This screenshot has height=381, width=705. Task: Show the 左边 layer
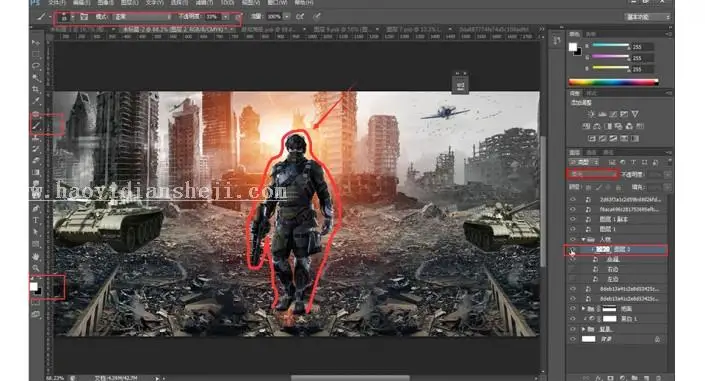pyautogui.click(x=573, y=279)
